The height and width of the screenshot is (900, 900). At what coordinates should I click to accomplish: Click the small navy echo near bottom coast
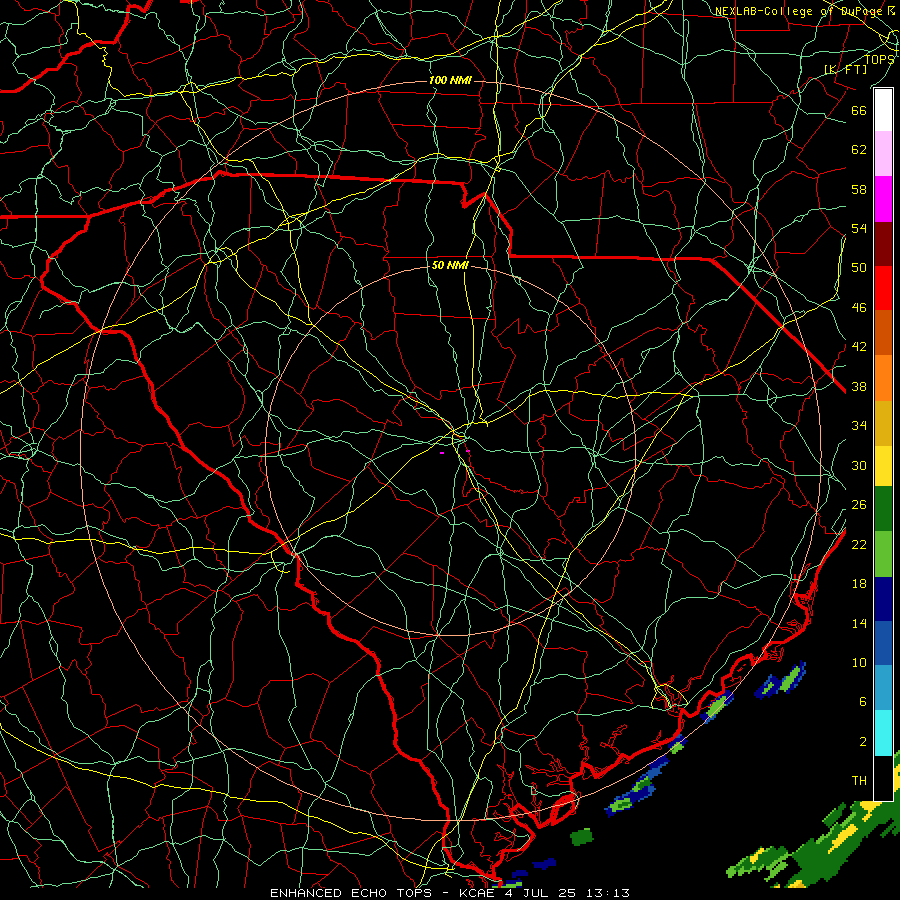tap(544, 863)
